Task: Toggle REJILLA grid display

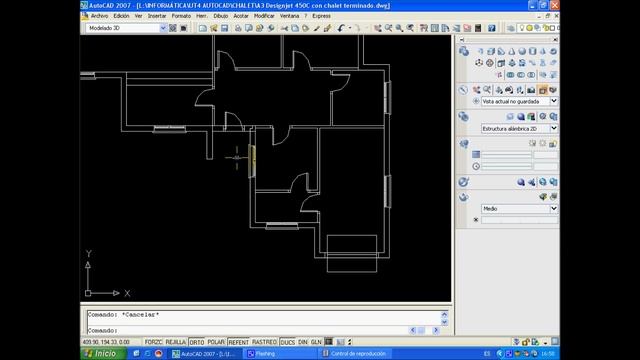Action: tap(176, 342)
